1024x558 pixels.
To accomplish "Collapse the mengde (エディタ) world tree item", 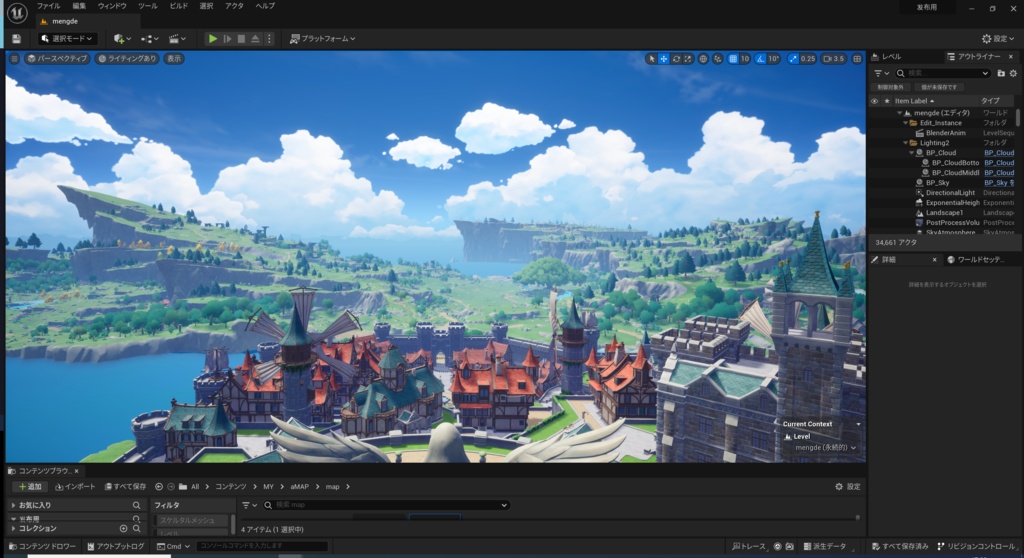I will point(899,113).
